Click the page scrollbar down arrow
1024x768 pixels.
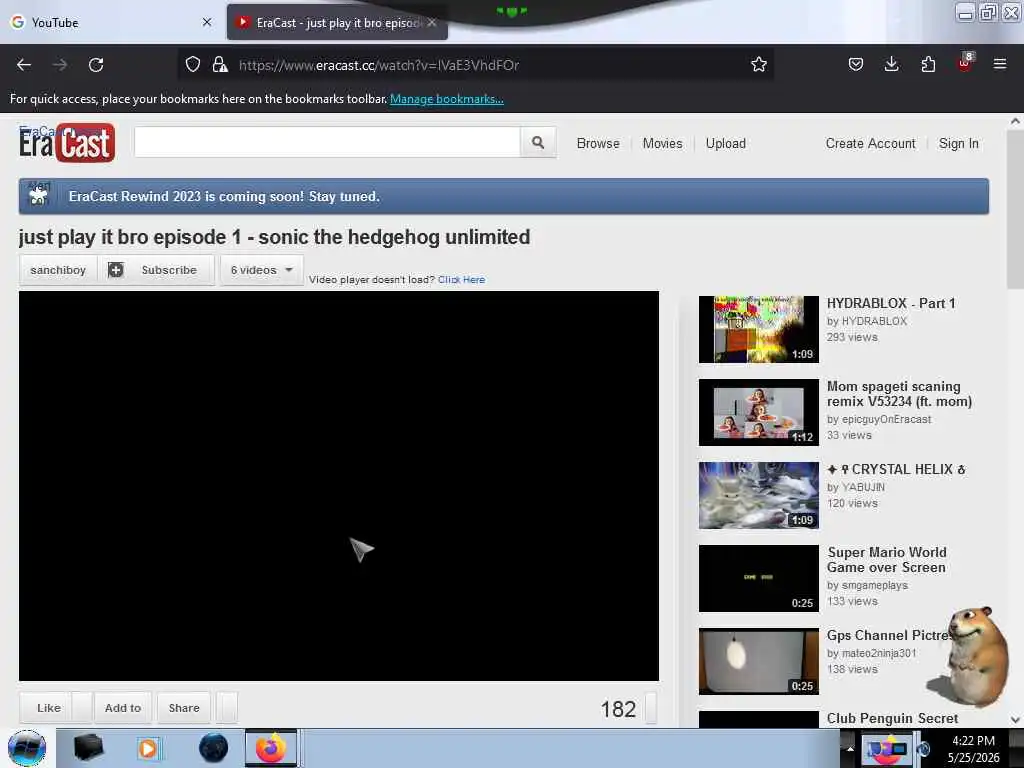coord(1015,720)
